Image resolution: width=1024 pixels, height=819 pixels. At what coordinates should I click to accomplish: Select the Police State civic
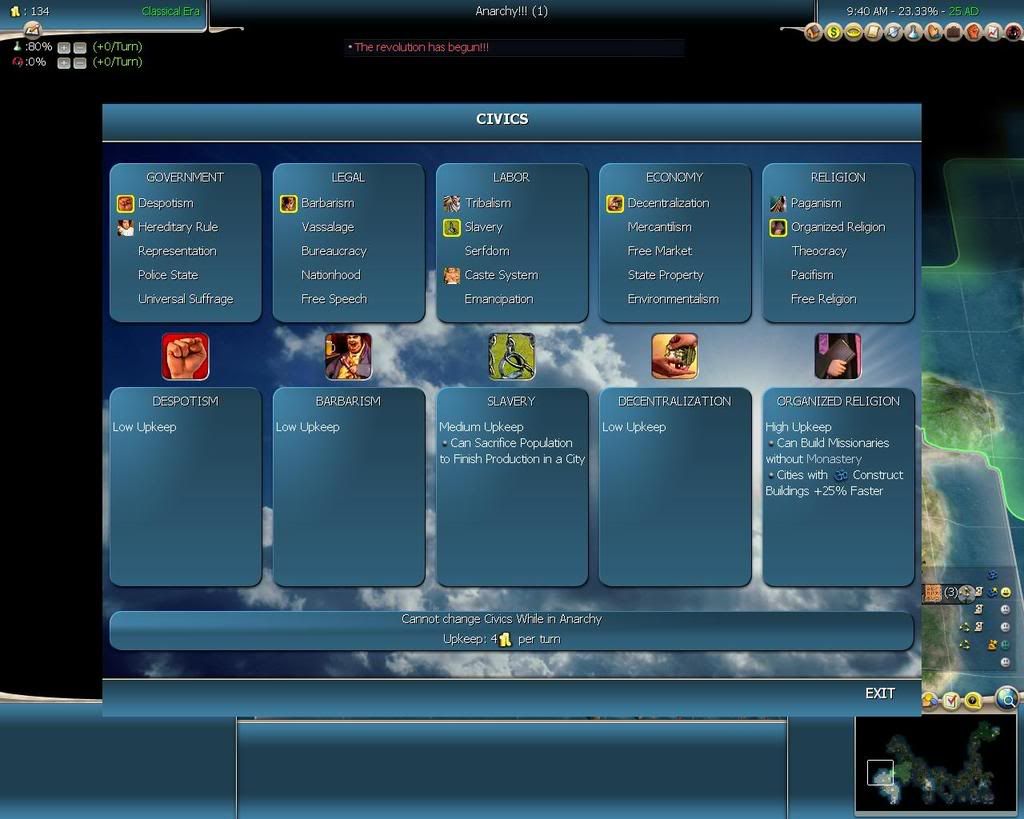coord(168,275)
